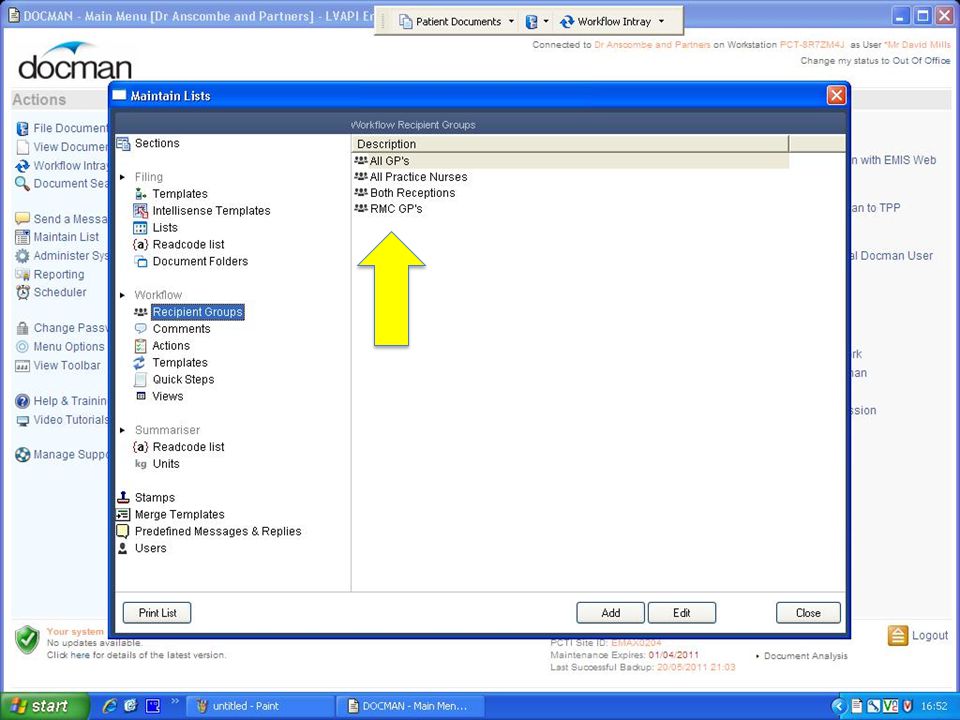Click the Scheduler alarm clock icon
Screen dimensions: 960x720
pyautogui.click(x=23, y=293)
